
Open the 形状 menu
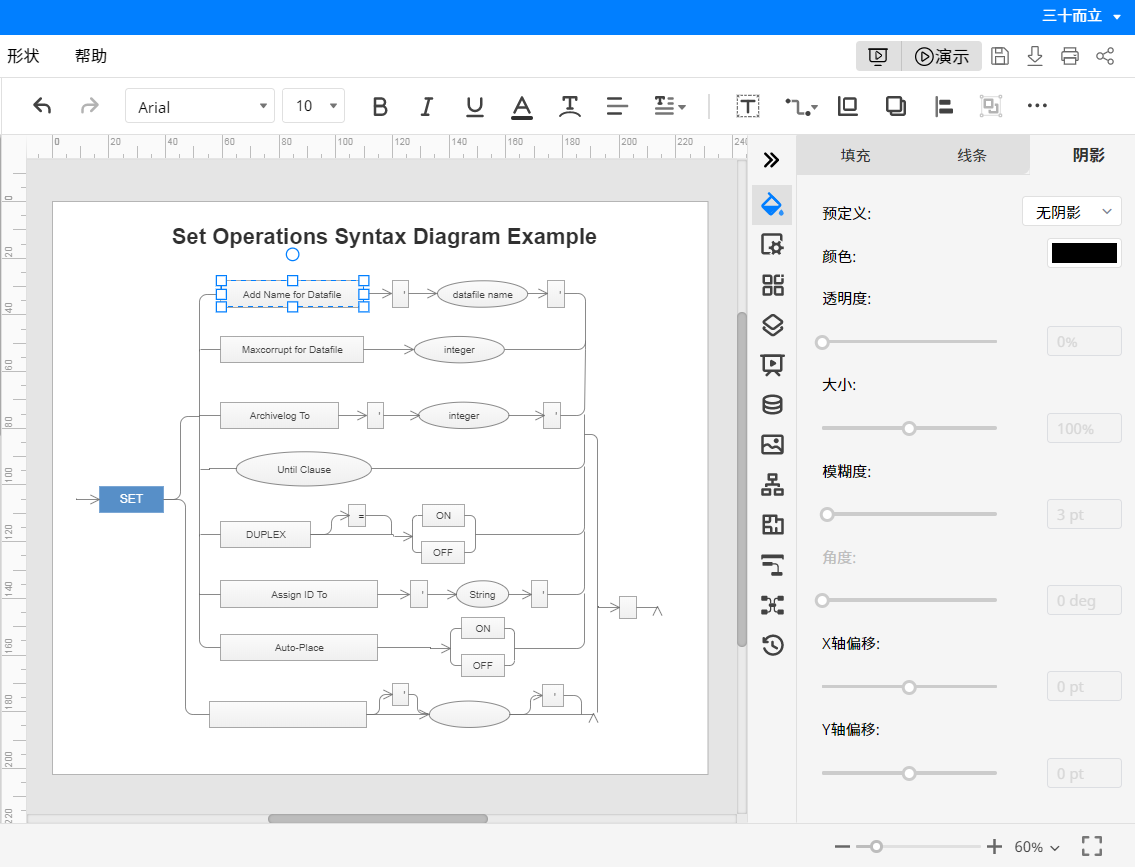23,56
